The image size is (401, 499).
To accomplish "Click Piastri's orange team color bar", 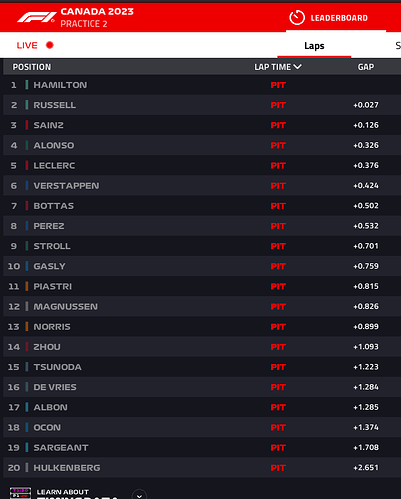I will click(x=27, y=286).
